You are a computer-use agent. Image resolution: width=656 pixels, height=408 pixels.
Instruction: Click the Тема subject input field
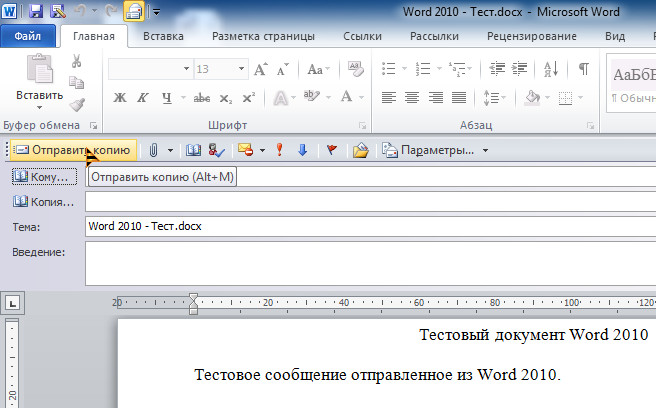pyautogui.click(x=371, y=226)
